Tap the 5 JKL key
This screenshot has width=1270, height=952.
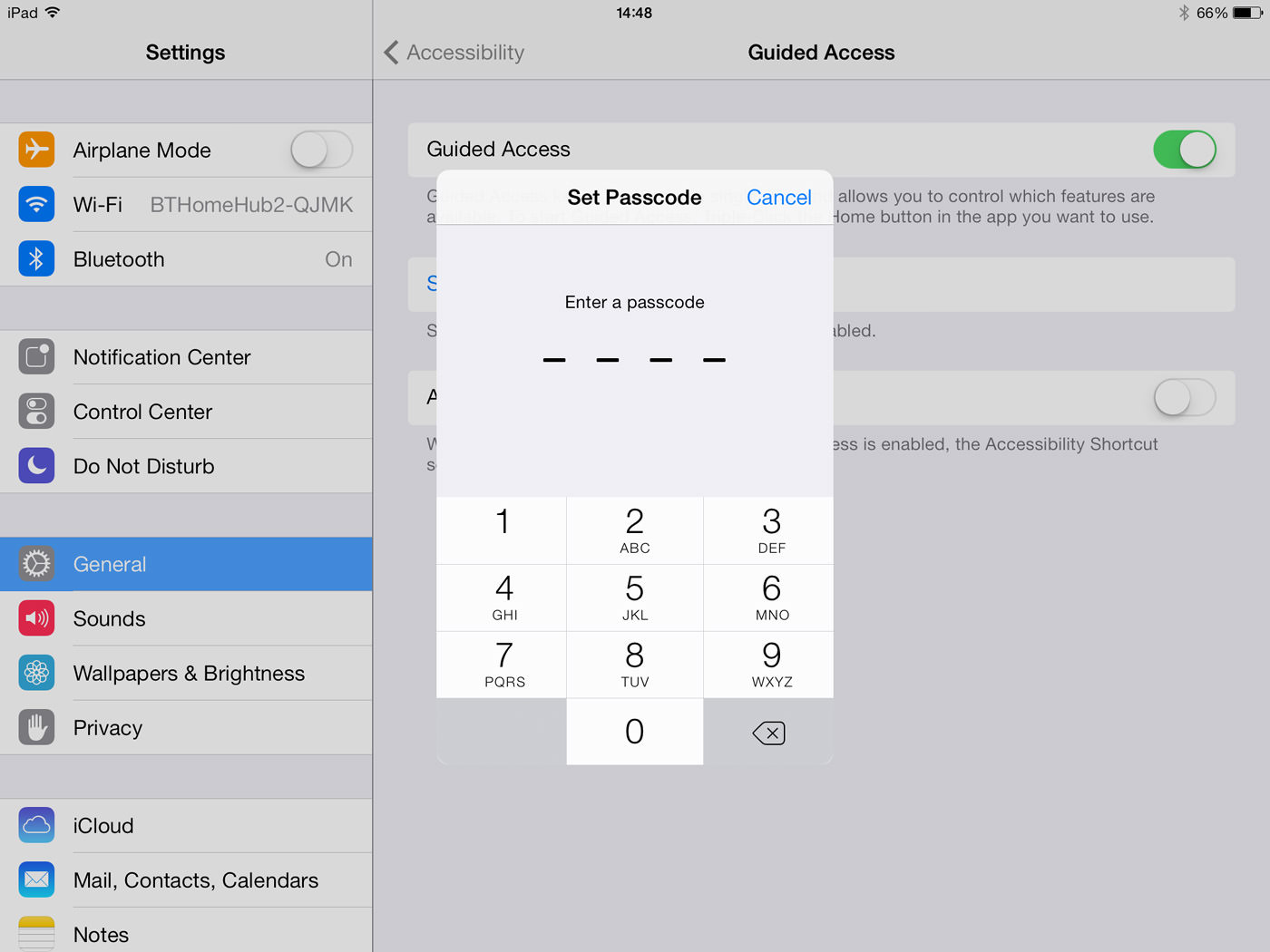point(635,597)
